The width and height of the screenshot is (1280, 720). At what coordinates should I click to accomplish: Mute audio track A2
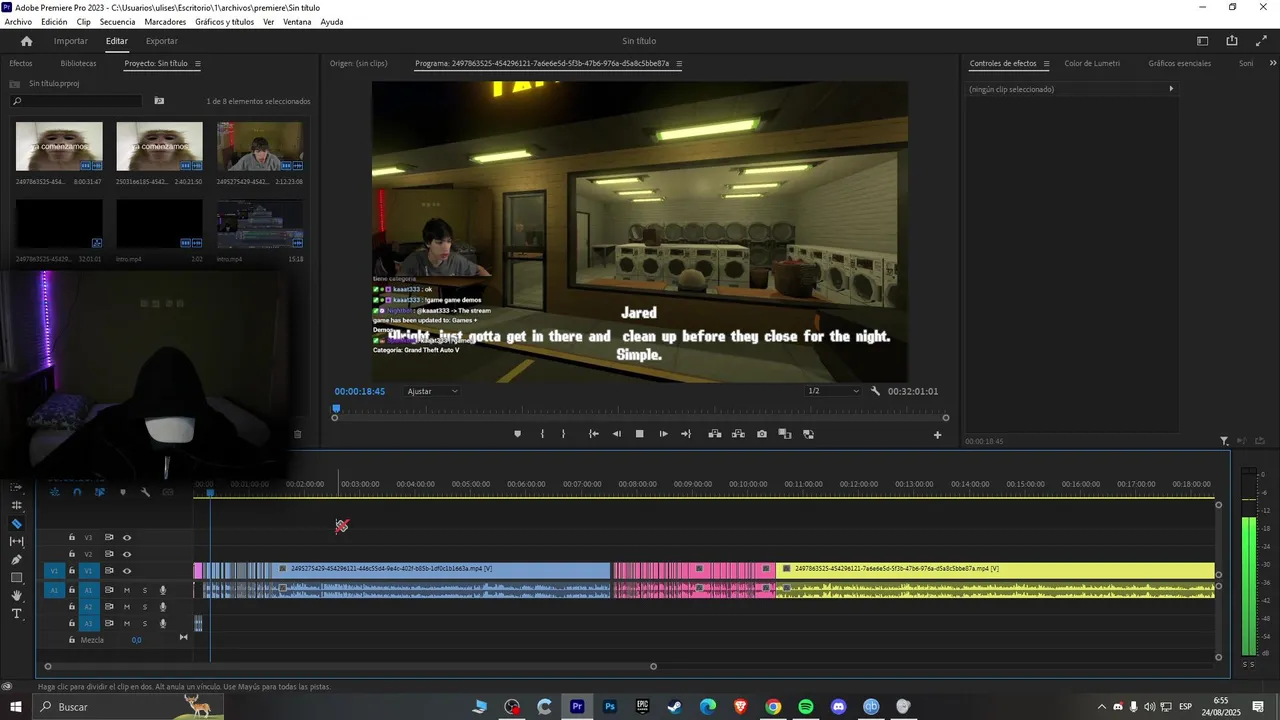point(127,607)
